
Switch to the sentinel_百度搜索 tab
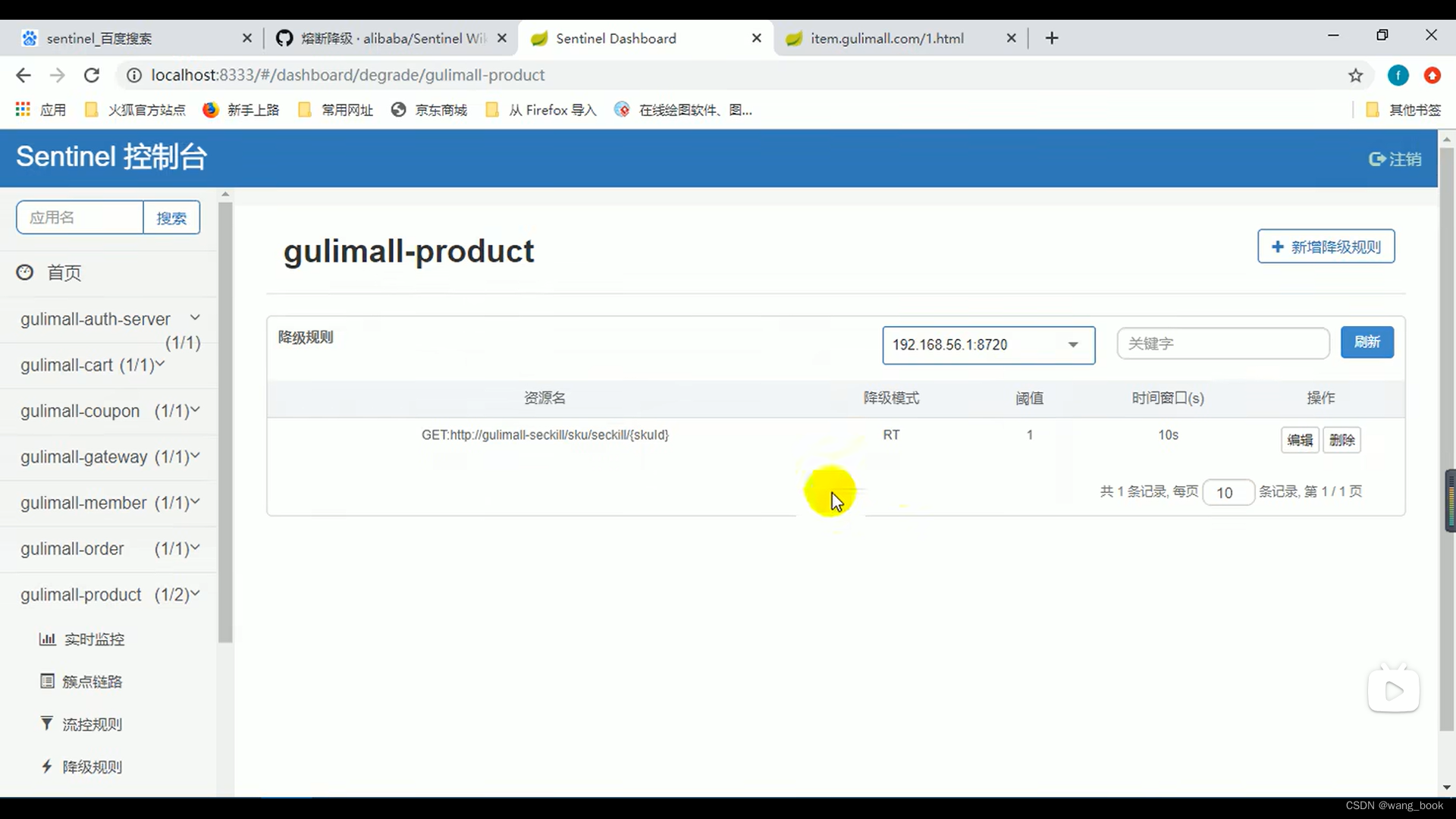pyautogui.click(x=99, y=39)
